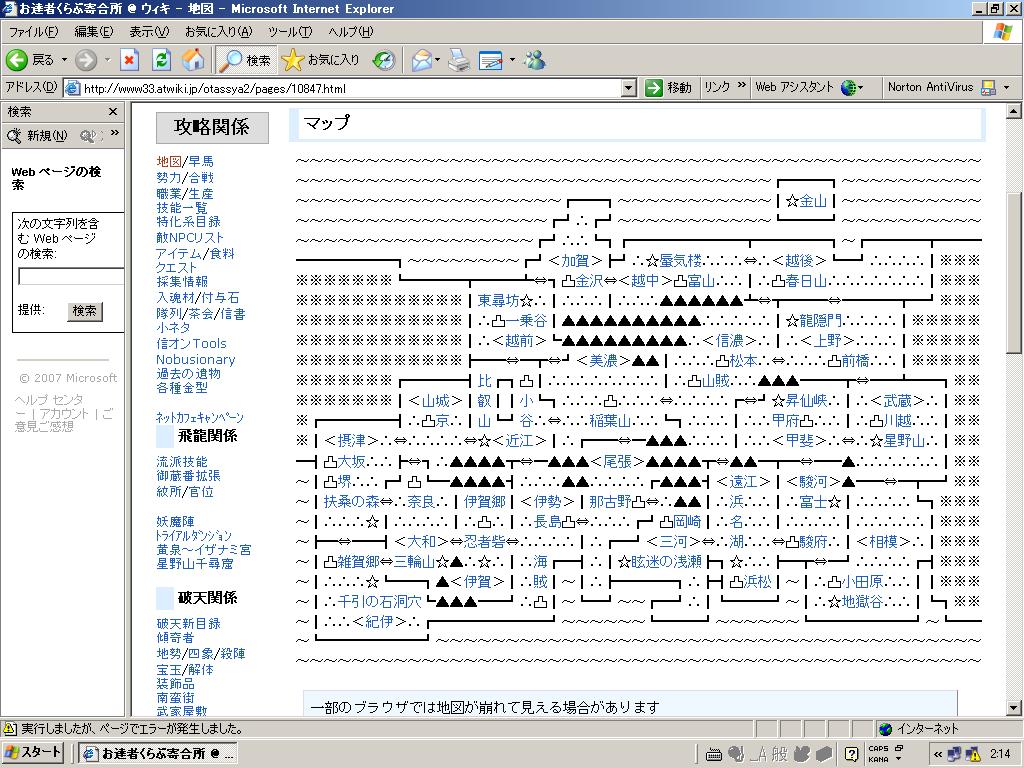
Task: Expand the address bar dropdown
Action: (628, 88)
